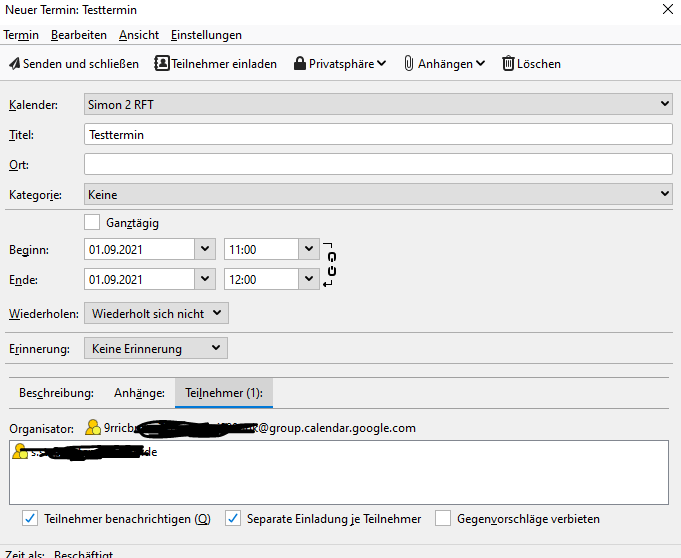Expand the Anhängen dropdown chevron
The width and height of the screenshot is (681, 558).
pyautogui.click(x=480, y=63)
